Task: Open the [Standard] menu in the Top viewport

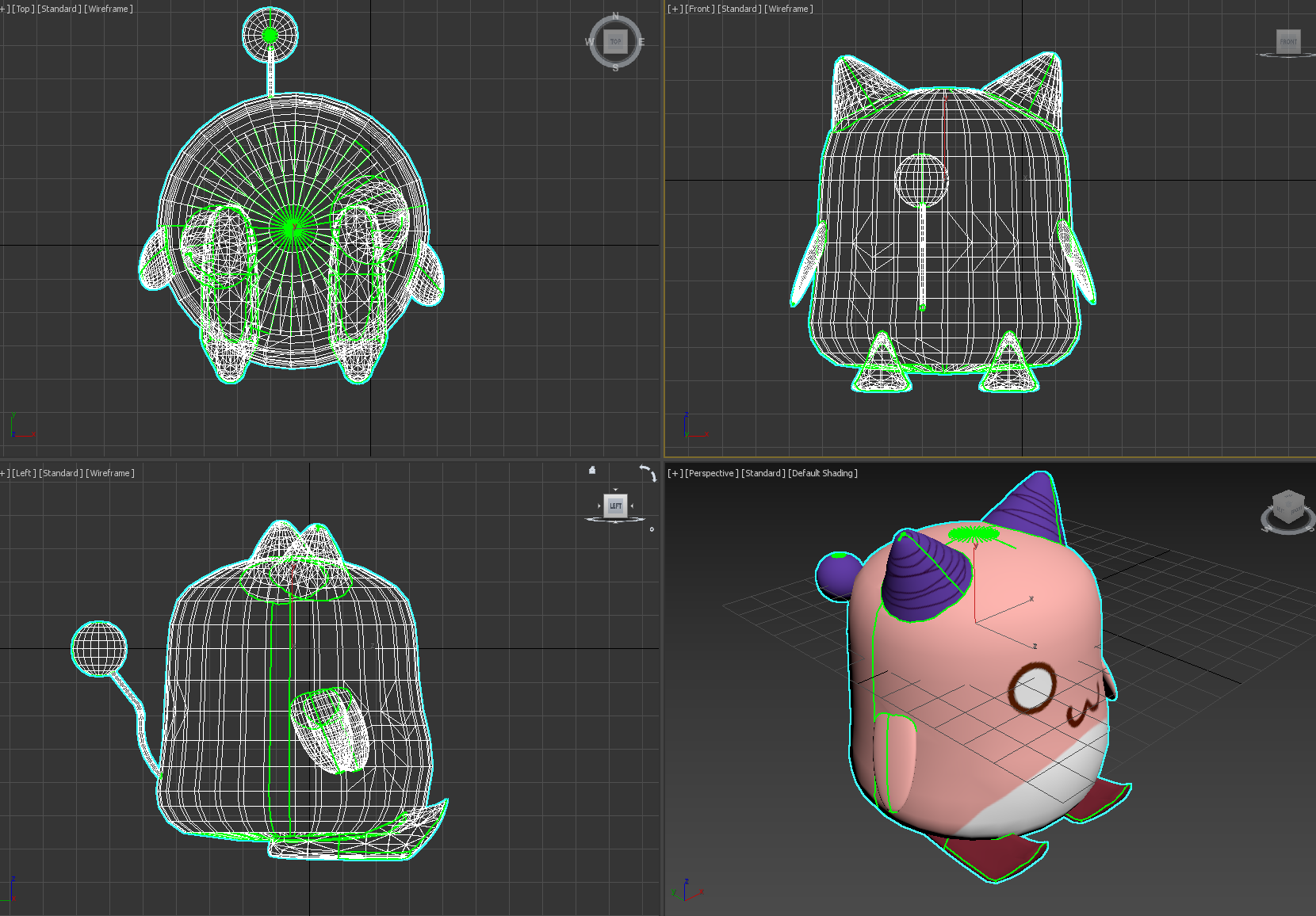Action: click(x=59, y=9)
